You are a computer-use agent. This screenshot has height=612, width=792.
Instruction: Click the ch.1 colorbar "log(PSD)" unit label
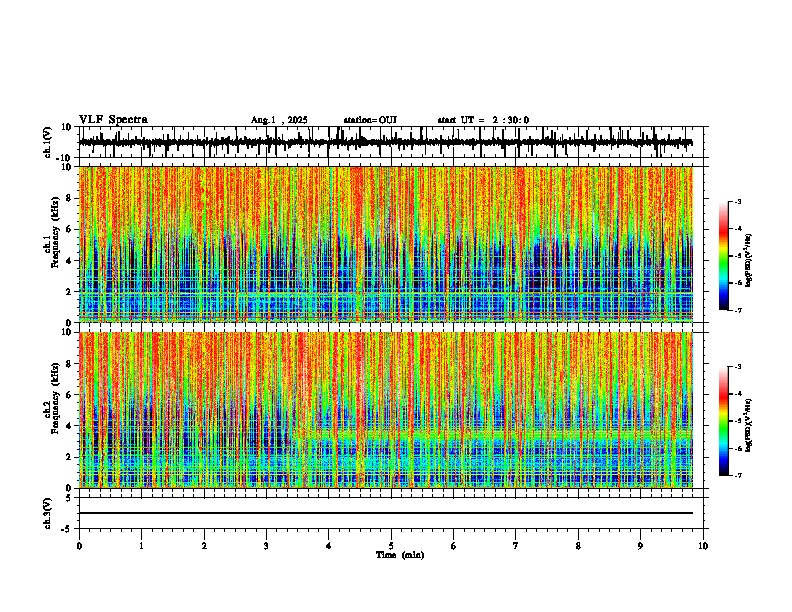749,261
